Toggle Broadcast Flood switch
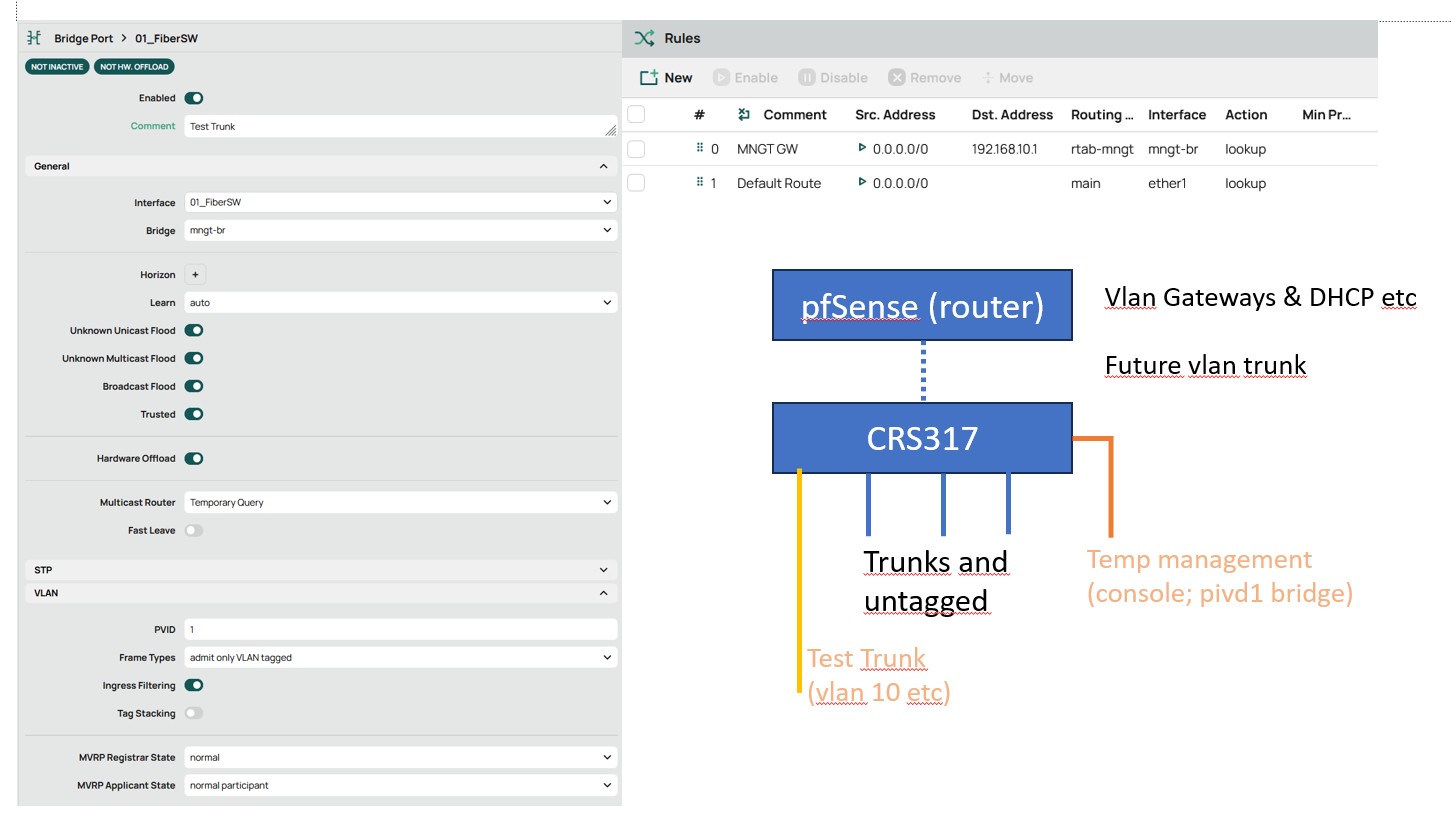This screenshot has width=1452, height=831. point(194,386)
